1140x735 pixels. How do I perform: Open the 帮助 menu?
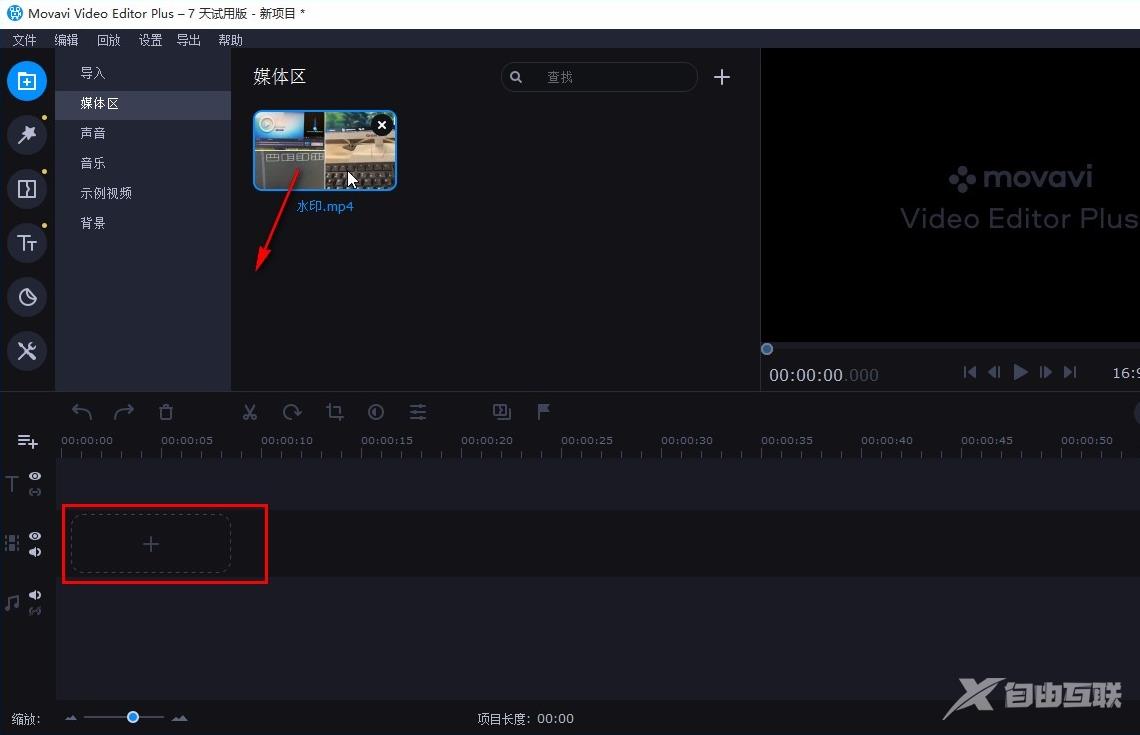pyautogui.click(x=230, y=40)
